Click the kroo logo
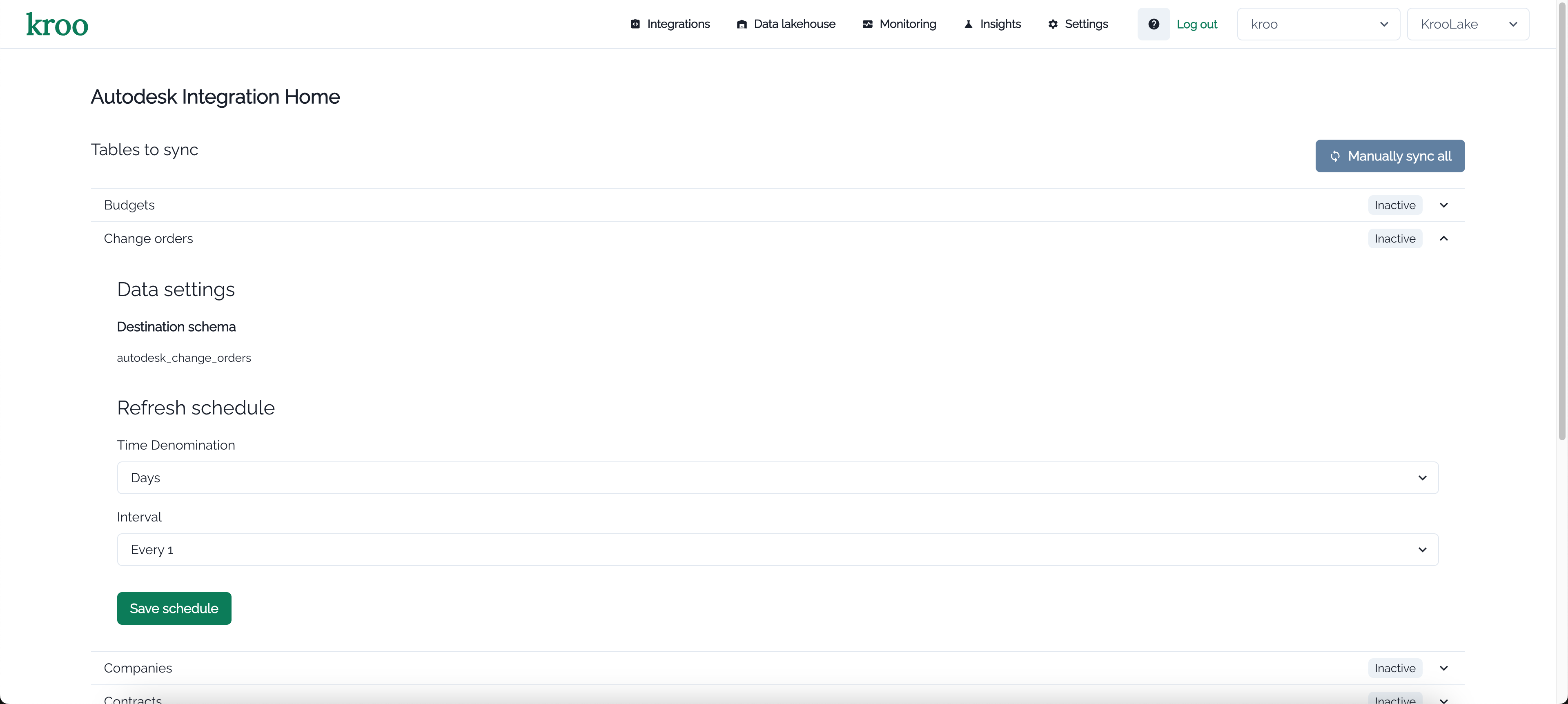 coord(57,25)
